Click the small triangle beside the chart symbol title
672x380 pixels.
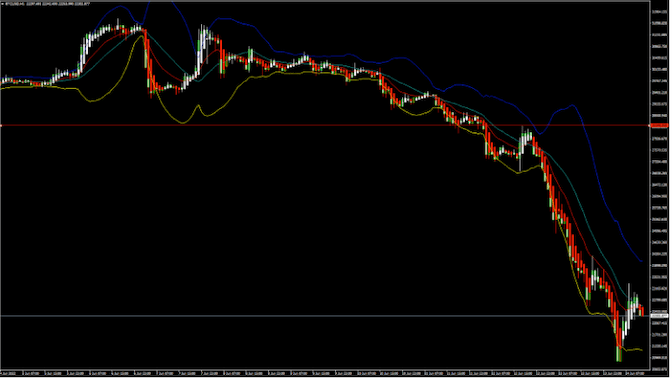coord(2,4)
